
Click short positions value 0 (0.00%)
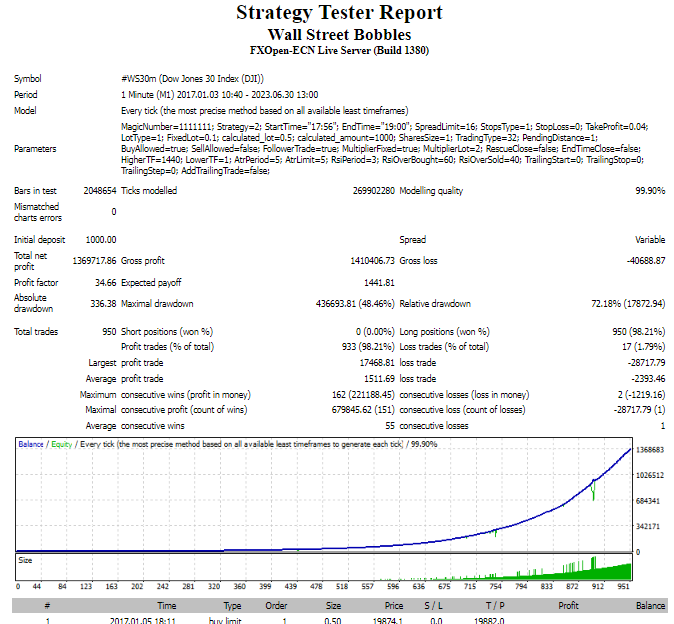click(375, 332)
